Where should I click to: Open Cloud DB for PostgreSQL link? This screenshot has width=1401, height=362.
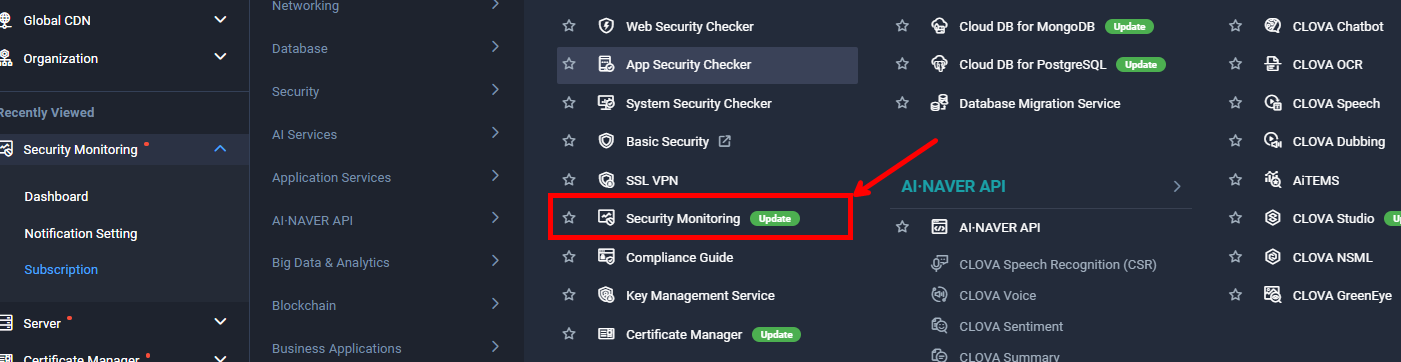coord(1033,64)
